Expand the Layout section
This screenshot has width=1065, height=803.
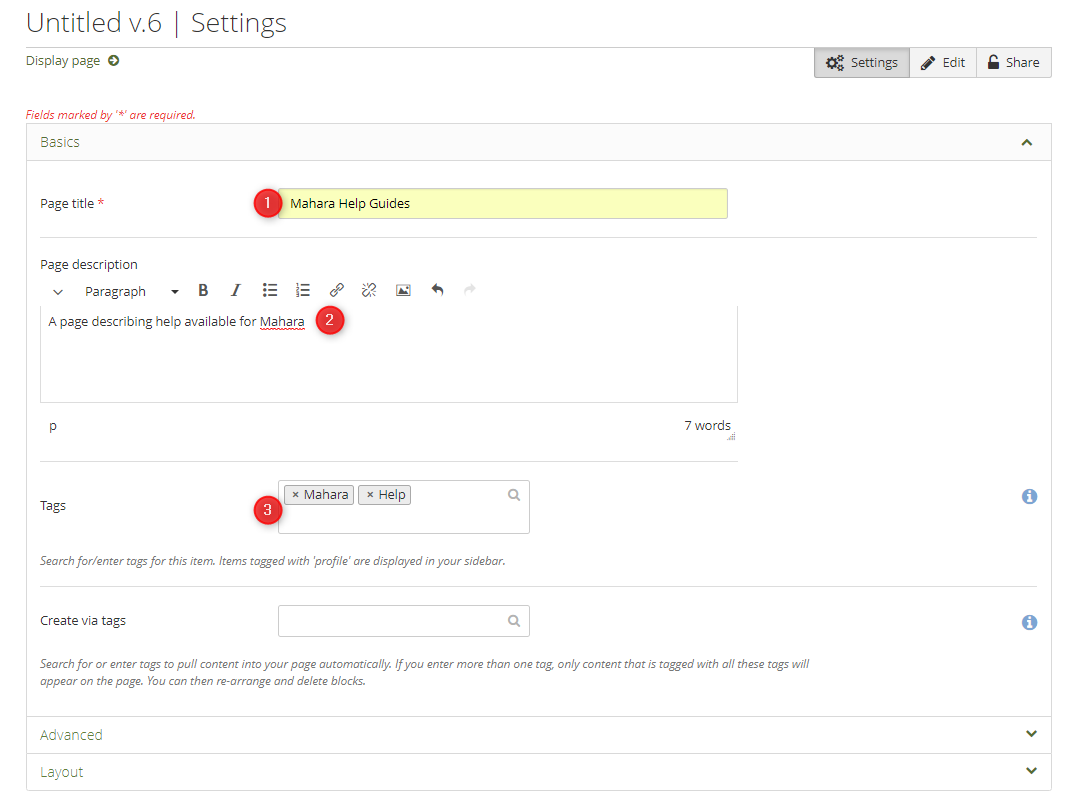538,772
